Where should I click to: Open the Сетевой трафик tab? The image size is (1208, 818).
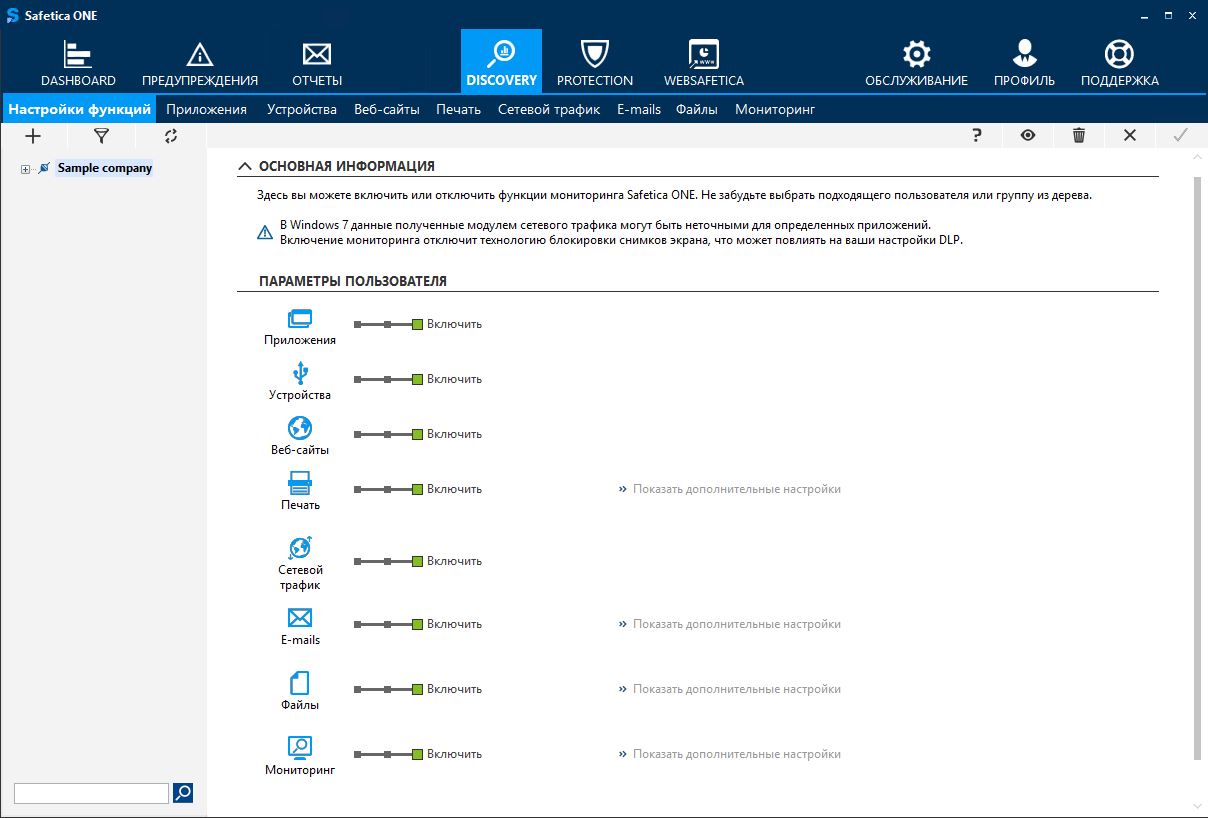point(548,109)
